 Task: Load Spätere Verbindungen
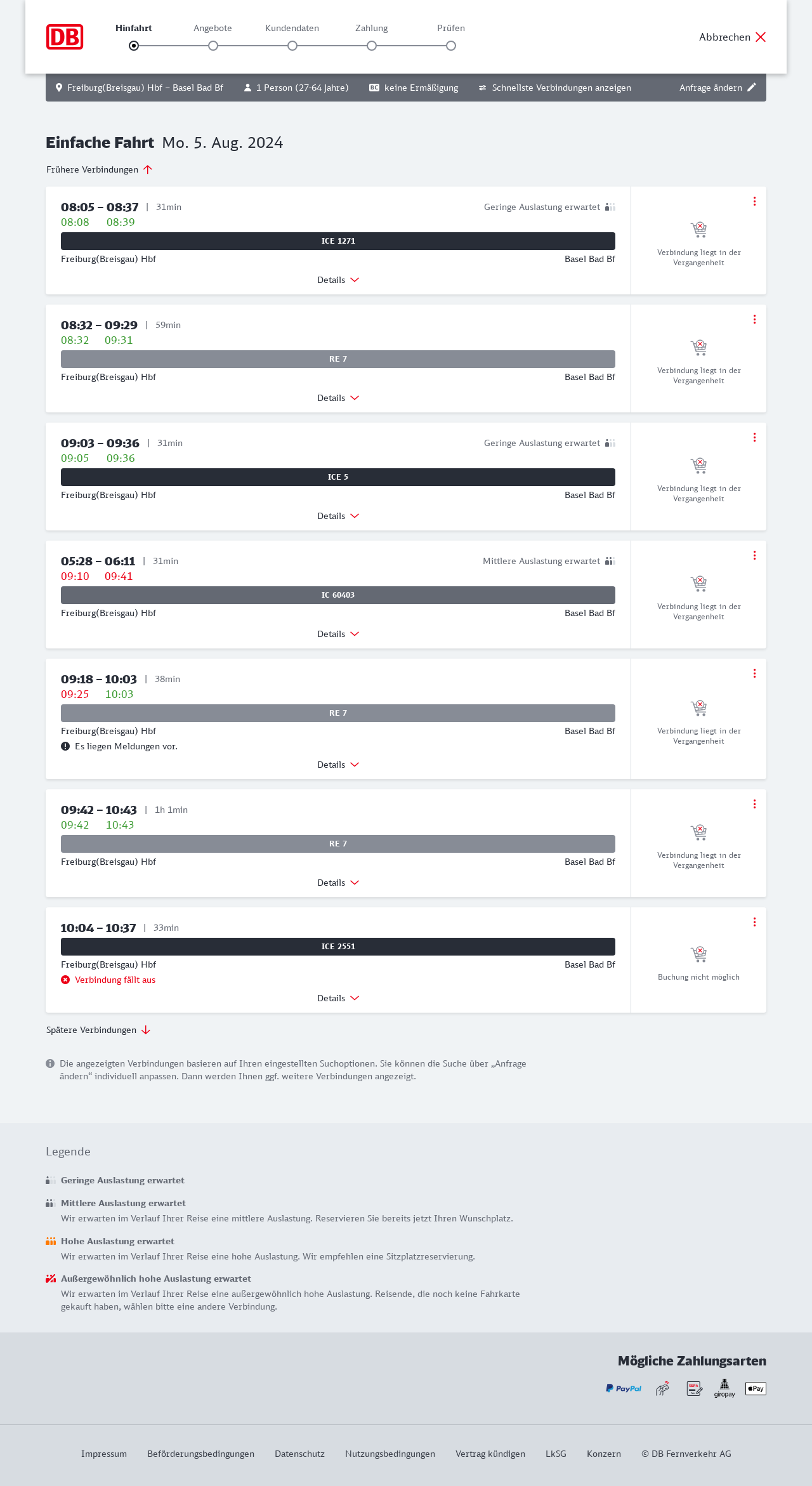(98, 1030)
